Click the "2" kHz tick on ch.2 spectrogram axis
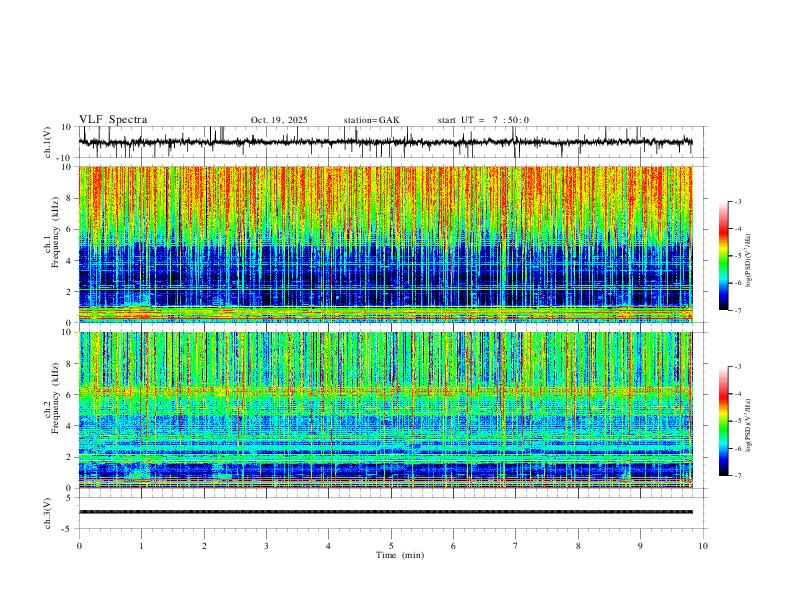 tap(69, 457)
